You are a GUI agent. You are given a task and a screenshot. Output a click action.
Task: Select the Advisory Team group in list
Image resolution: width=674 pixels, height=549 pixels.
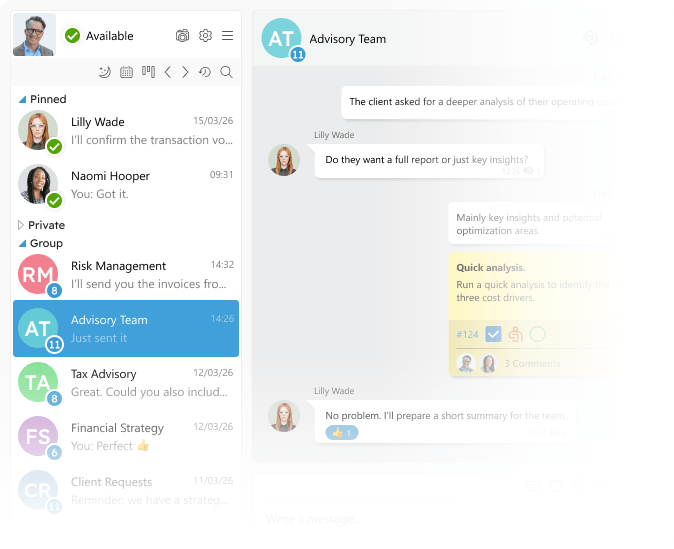[126, 328]
